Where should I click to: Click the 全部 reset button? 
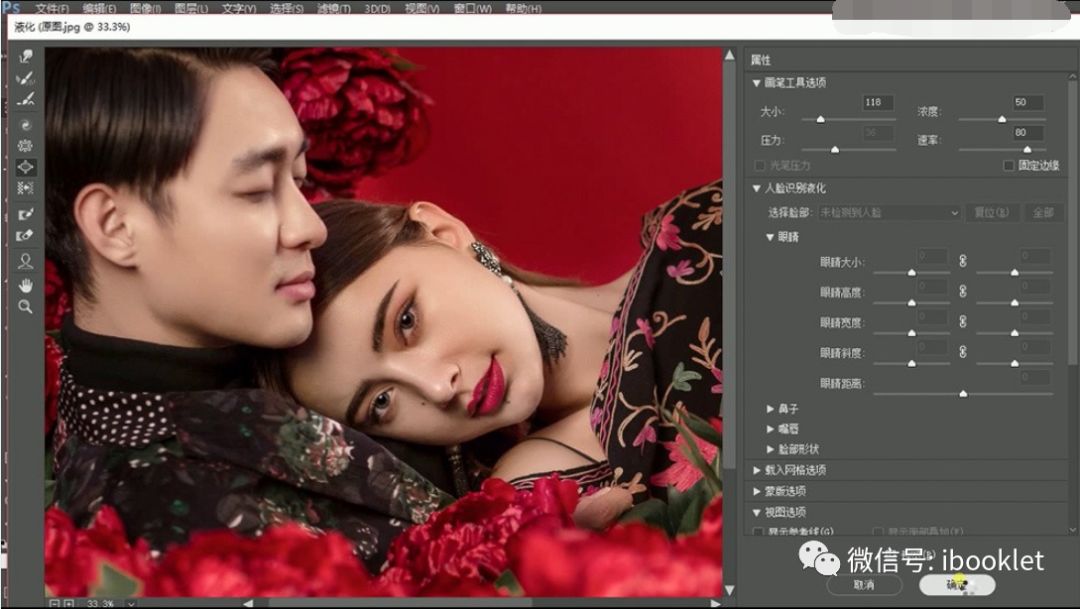[1044, 212]
